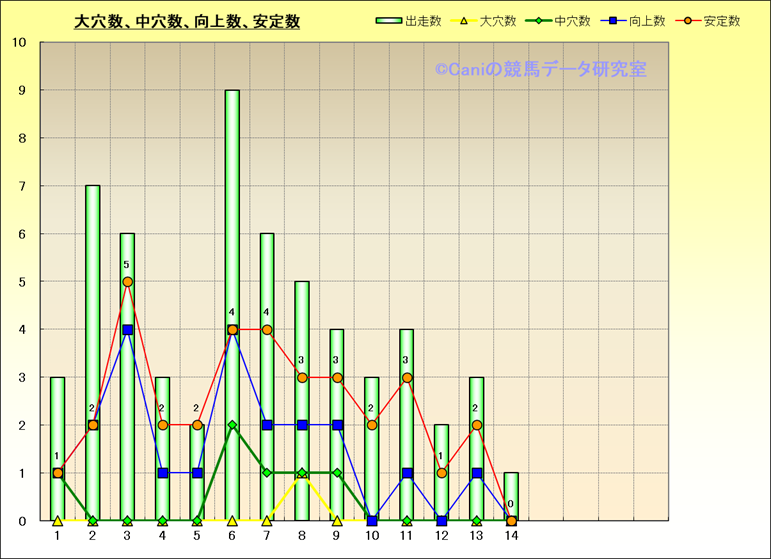The image size is (771, 559).
Task: Click the 出走数 legend text label
Action: tap(423, 21)
